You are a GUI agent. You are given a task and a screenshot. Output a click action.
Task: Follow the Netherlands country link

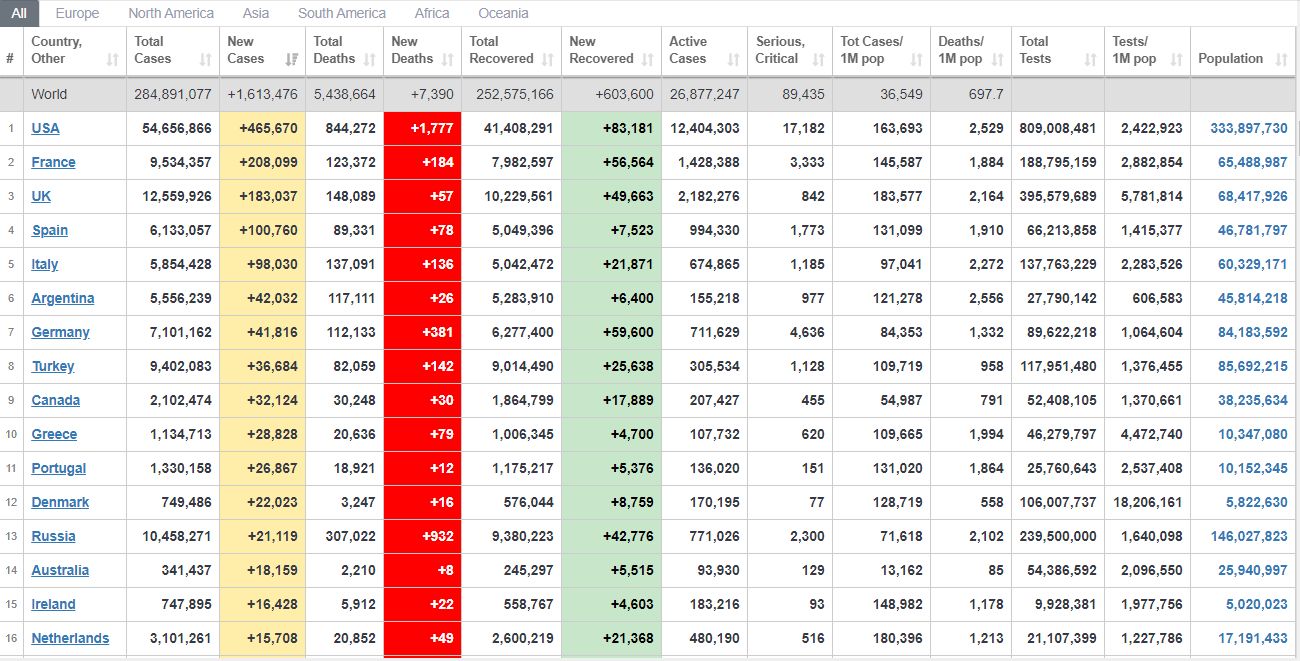point(70,638)
